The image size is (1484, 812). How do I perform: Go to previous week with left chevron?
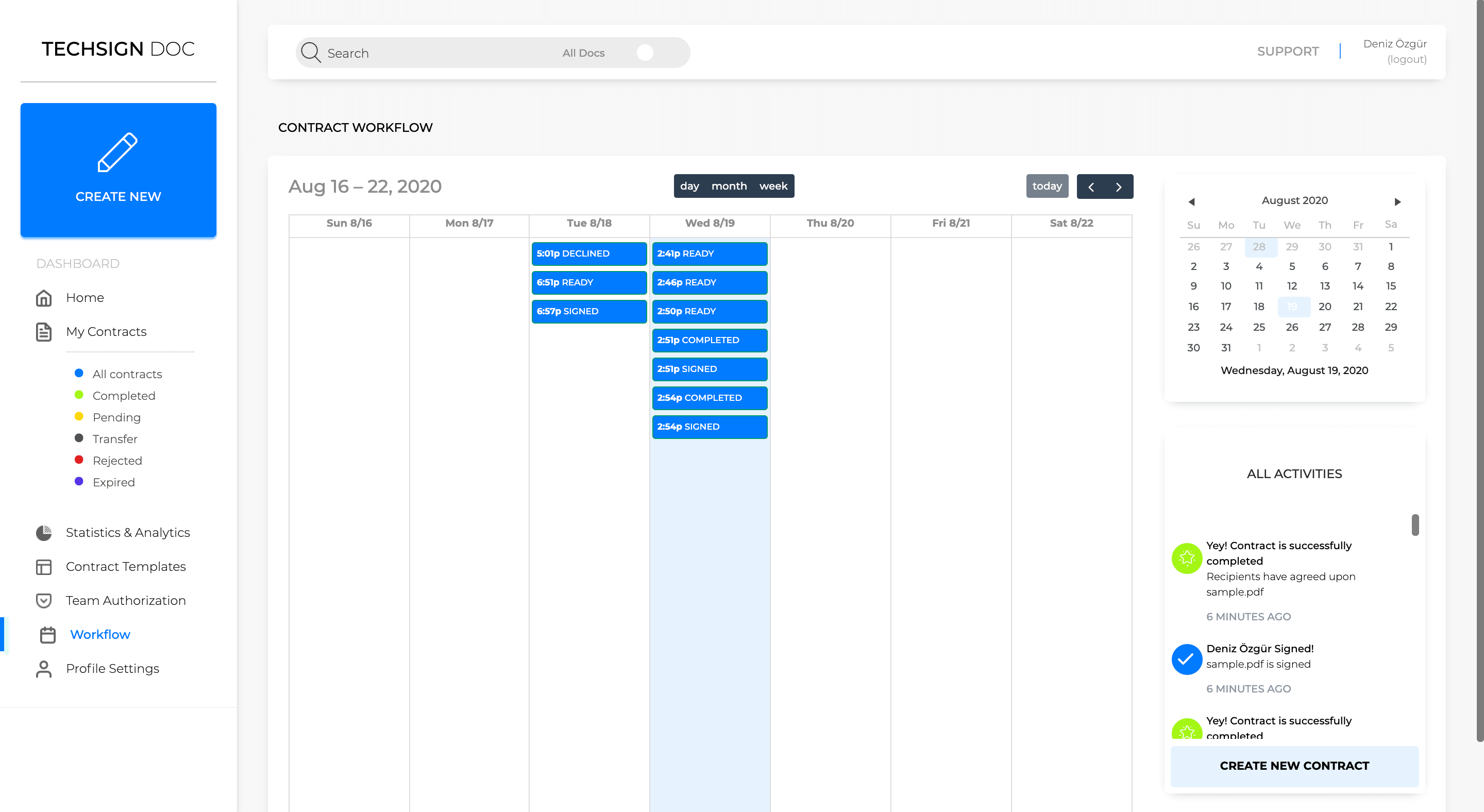(x=1091, y=187)
